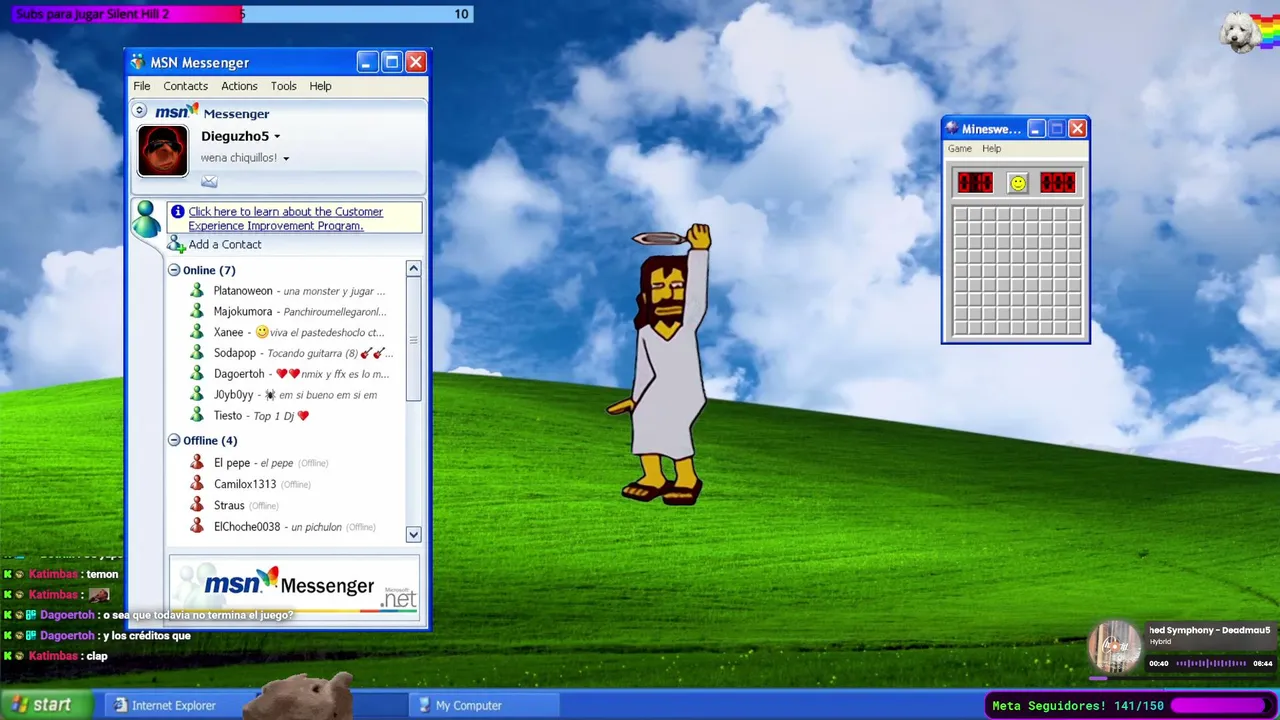
Task: Select the Sodapop contact name
Action: coord(235,353)
